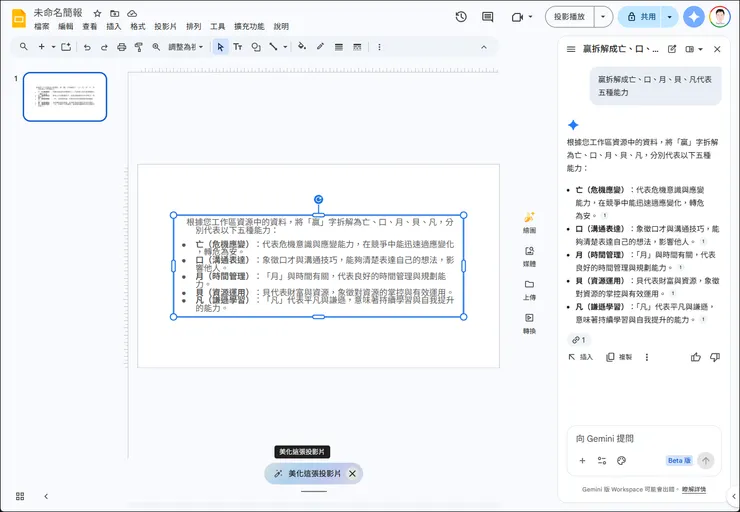Open the toolbar three-dot overflow menu

[379, 47]
